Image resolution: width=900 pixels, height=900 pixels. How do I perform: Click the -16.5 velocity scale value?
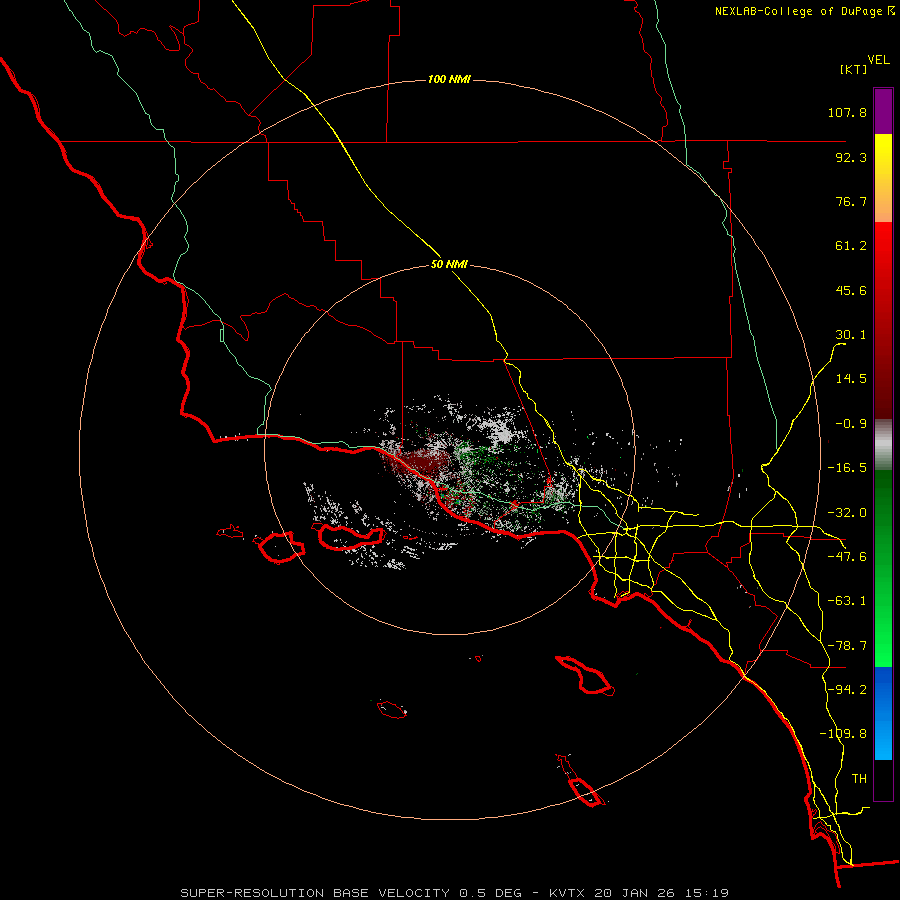pyautogui.click(x=847, y=468)
